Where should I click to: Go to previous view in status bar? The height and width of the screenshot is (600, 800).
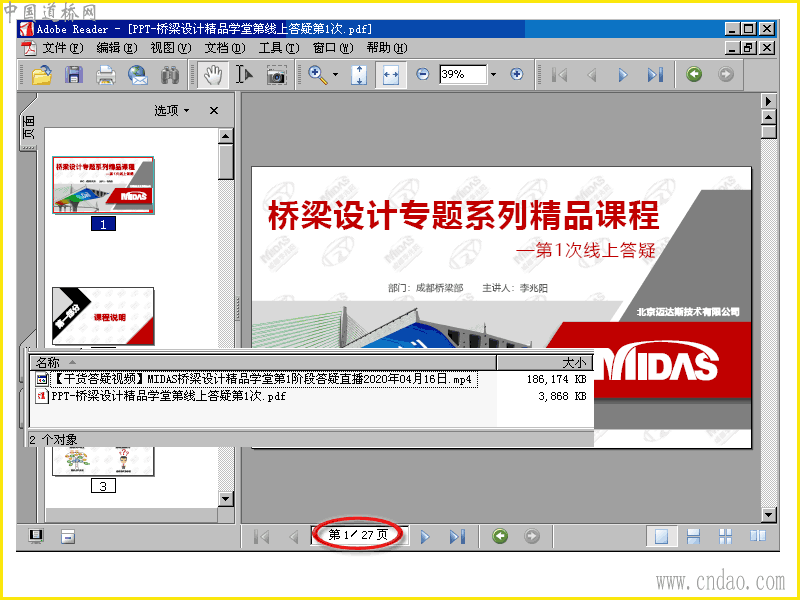pos(500,536)
